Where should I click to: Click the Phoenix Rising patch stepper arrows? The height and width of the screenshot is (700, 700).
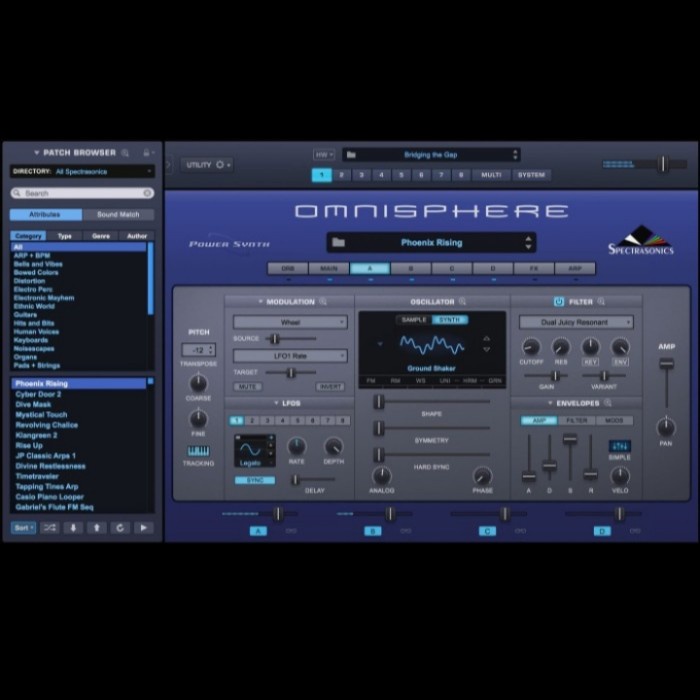click(529, 242)
